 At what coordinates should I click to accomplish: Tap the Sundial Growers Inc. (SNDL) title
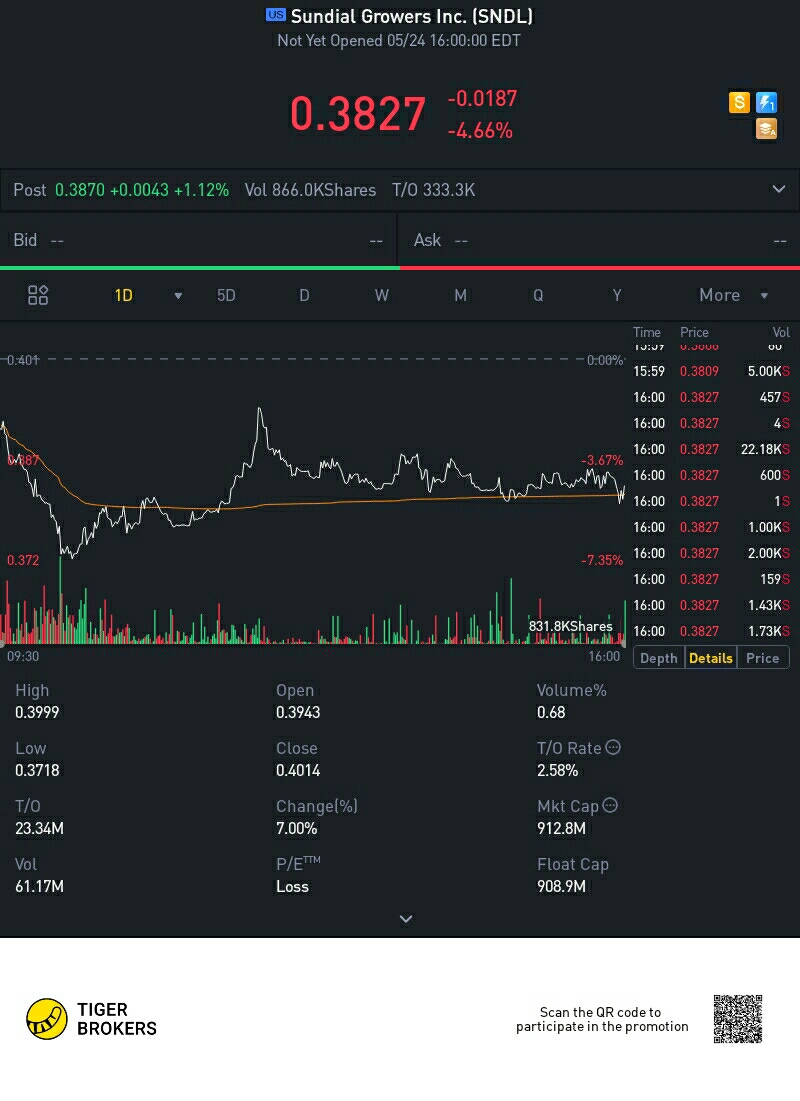click(412, 15)
